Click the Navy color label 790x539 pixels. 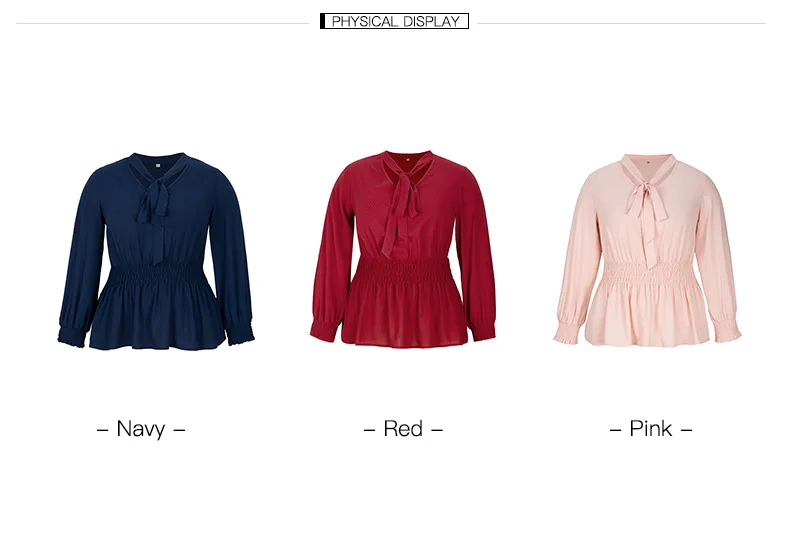pos(141,429)
